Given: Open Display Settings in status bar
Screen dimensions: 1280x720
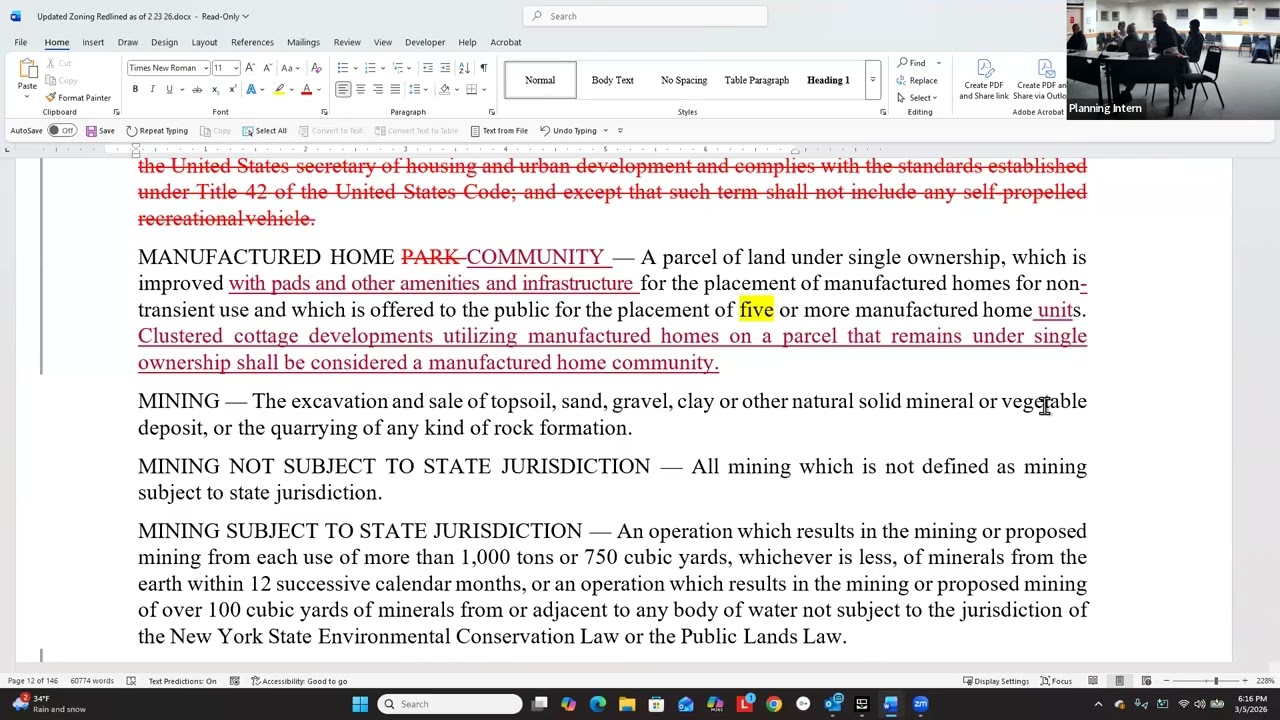Looking at the screenshot, I should pyautogui.click(x=996, y=681).
